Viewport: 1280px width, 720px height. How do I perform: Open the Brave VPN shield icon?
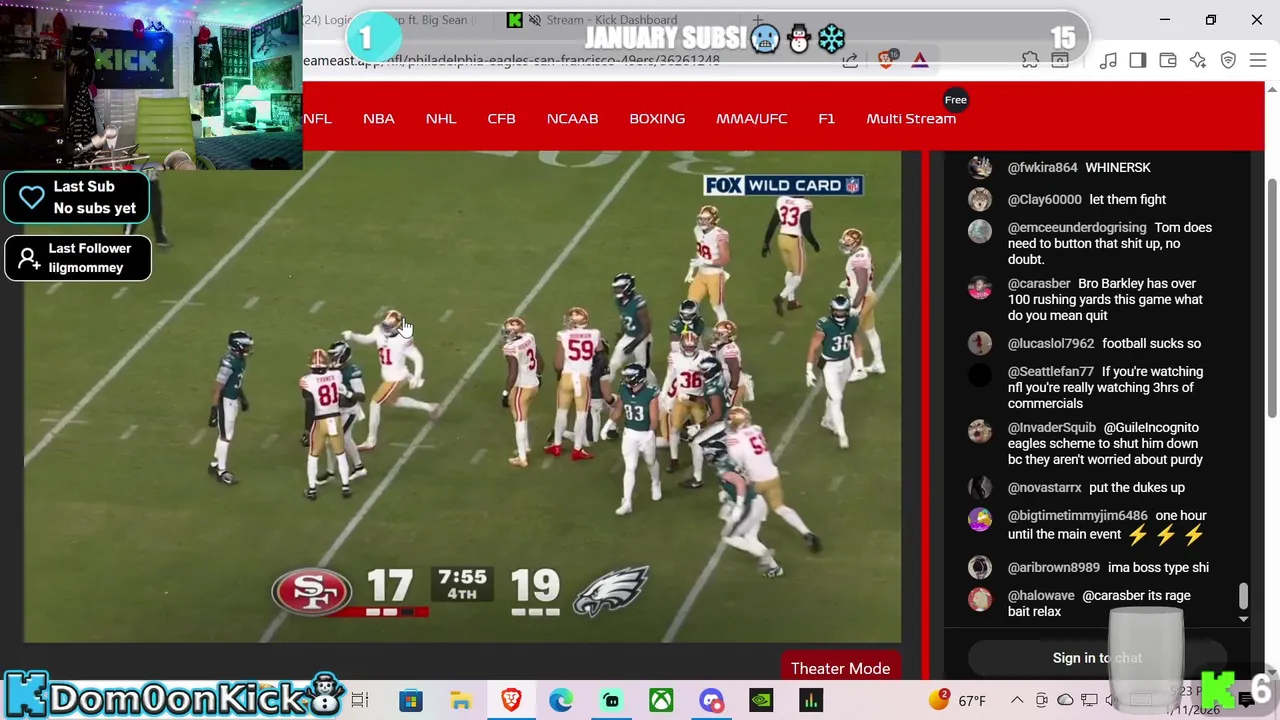(1228, 61)
